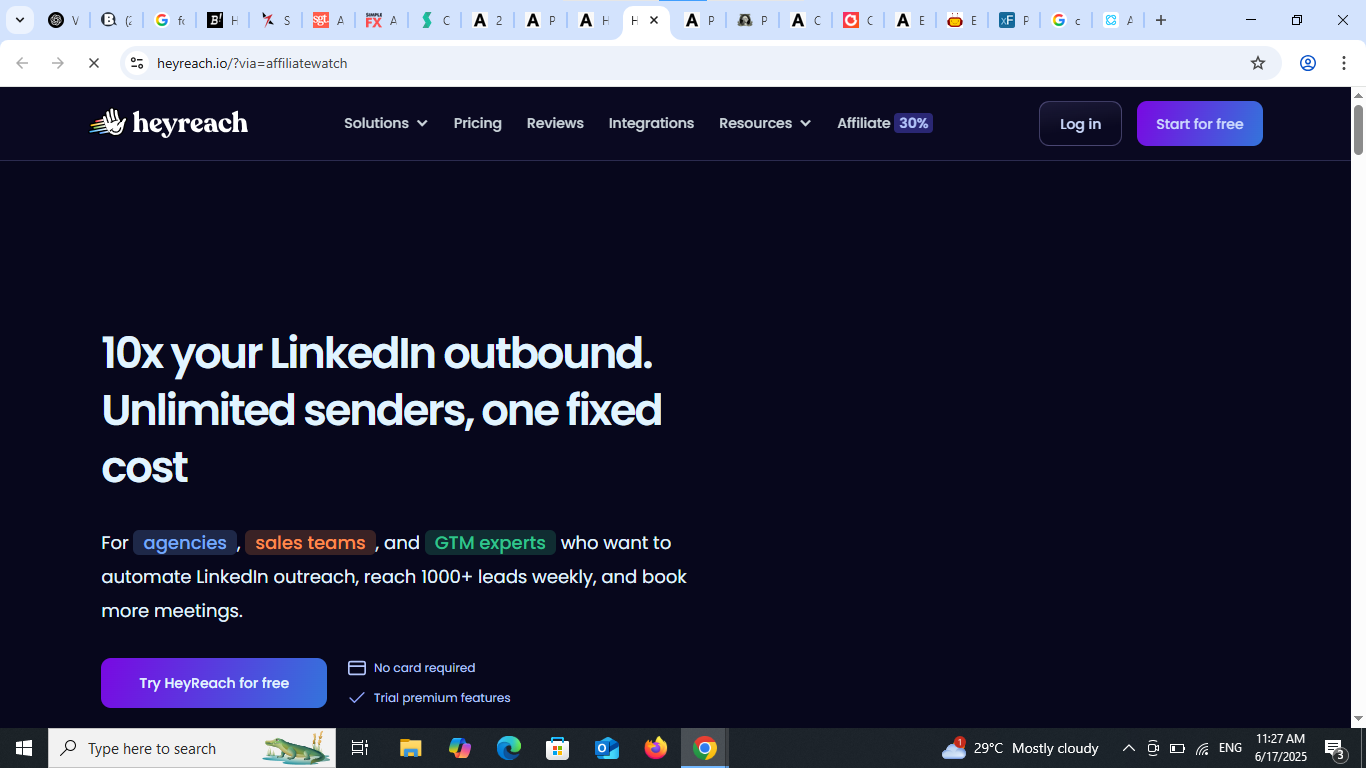The width and height of the screenshot is (1366, 768).
Task: Click the heyreach logo
Action: [168, 123]
